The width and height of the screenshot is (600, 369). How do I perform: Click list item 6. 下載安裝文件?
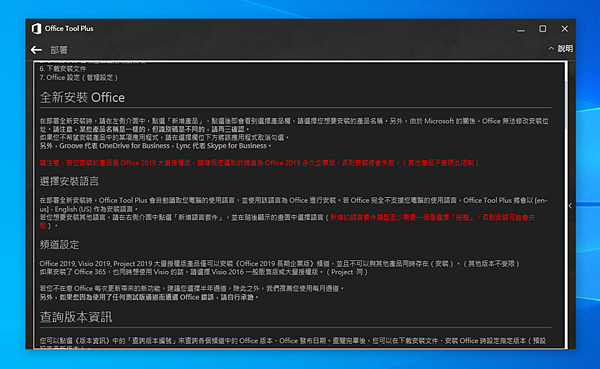click(x=63, y=69)
